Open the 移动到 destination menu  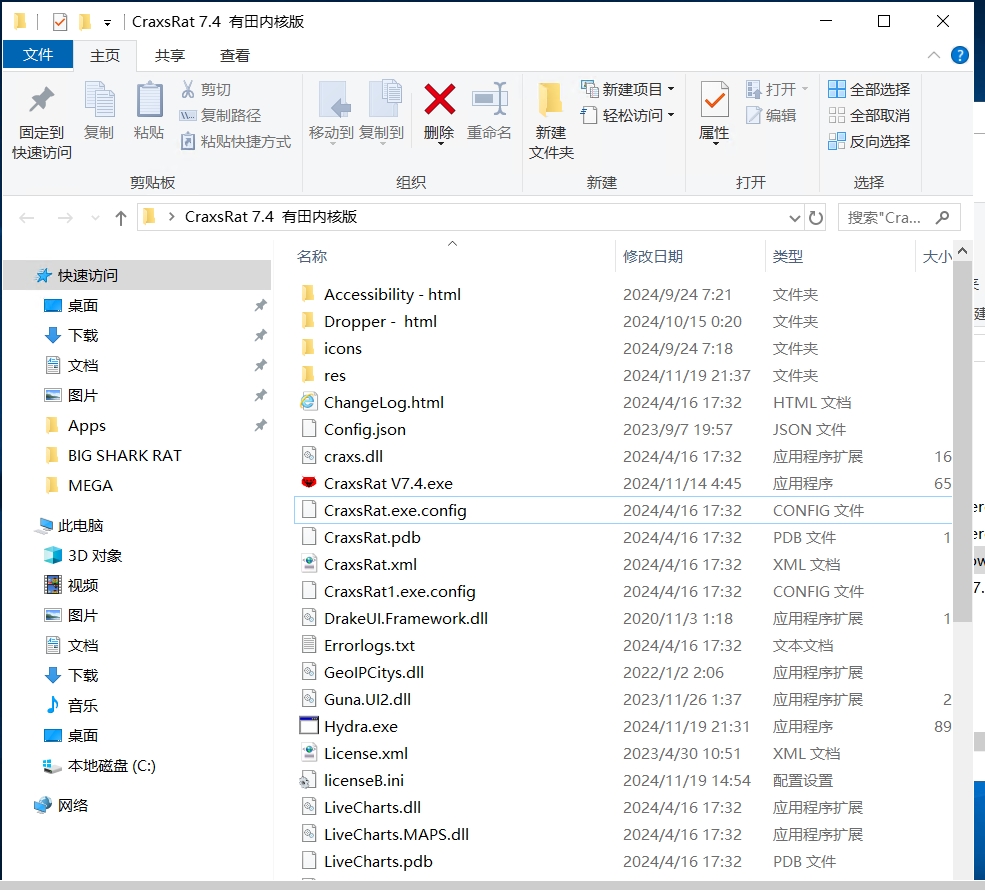(331, 113)
